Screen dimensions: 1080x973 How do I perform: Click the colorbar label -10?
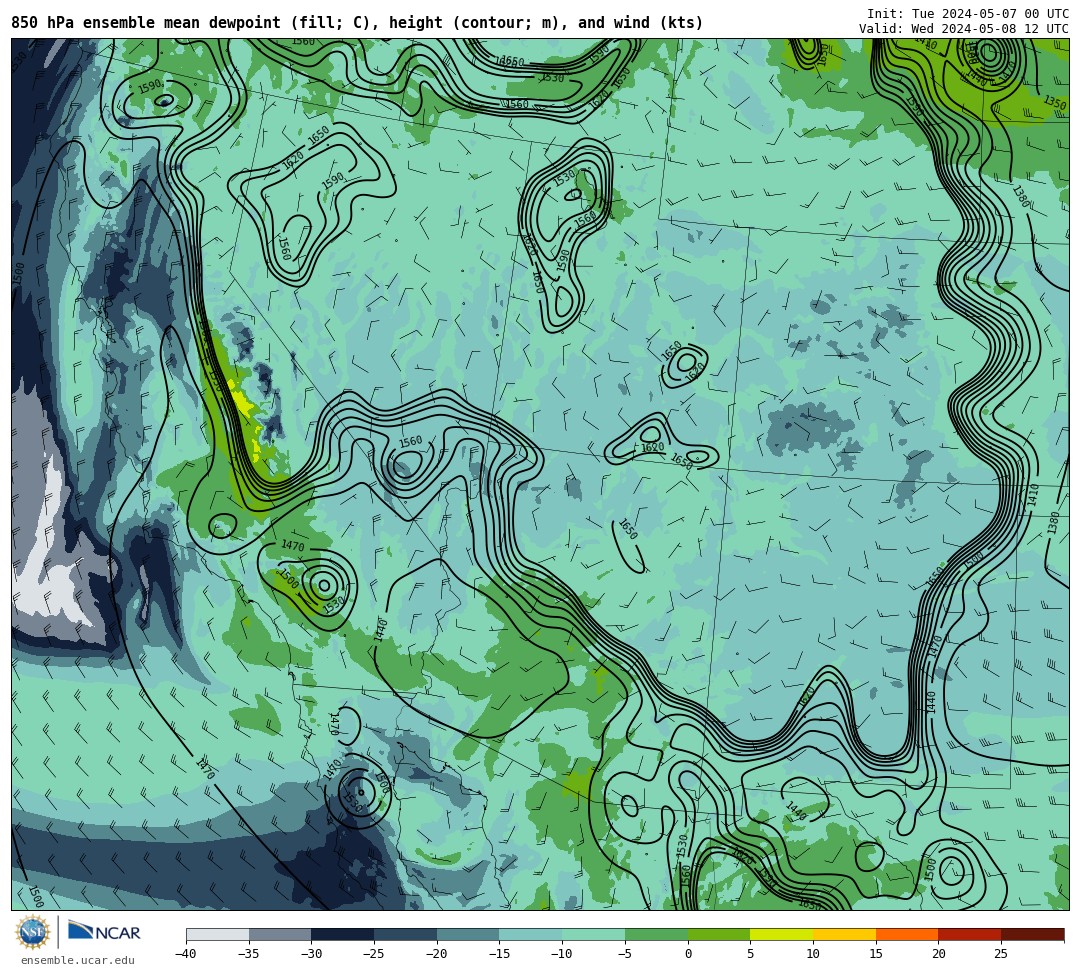click(x=562, y=954)
